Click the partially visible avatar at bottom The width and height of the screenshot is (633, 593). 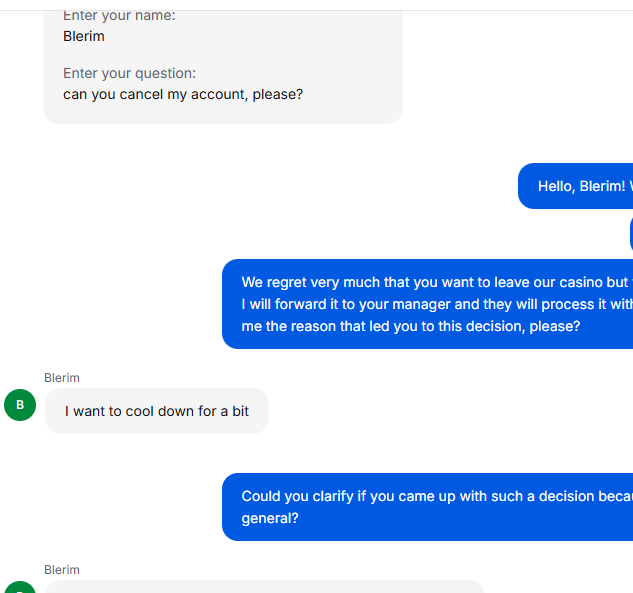tap(20, 587)
